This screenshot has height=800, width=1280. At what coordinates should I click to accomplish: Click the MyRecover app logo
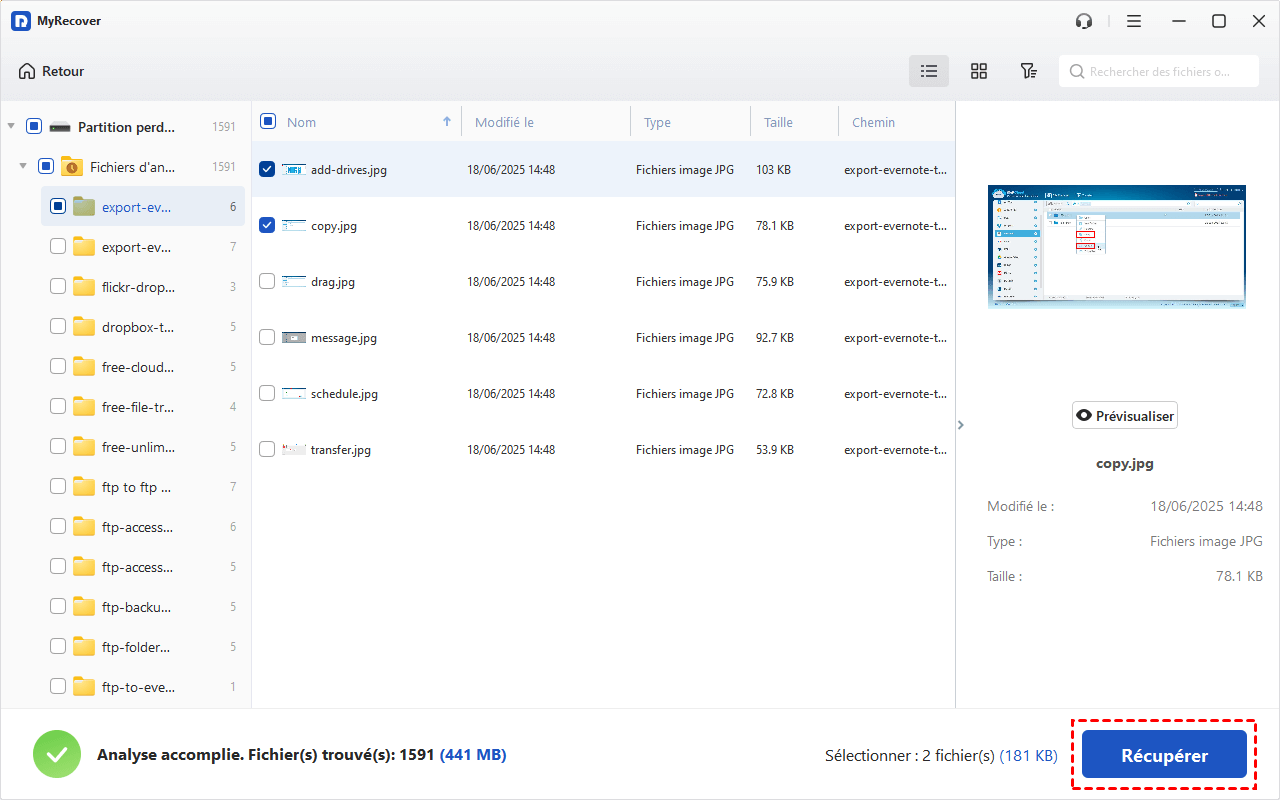click(21, 21)
